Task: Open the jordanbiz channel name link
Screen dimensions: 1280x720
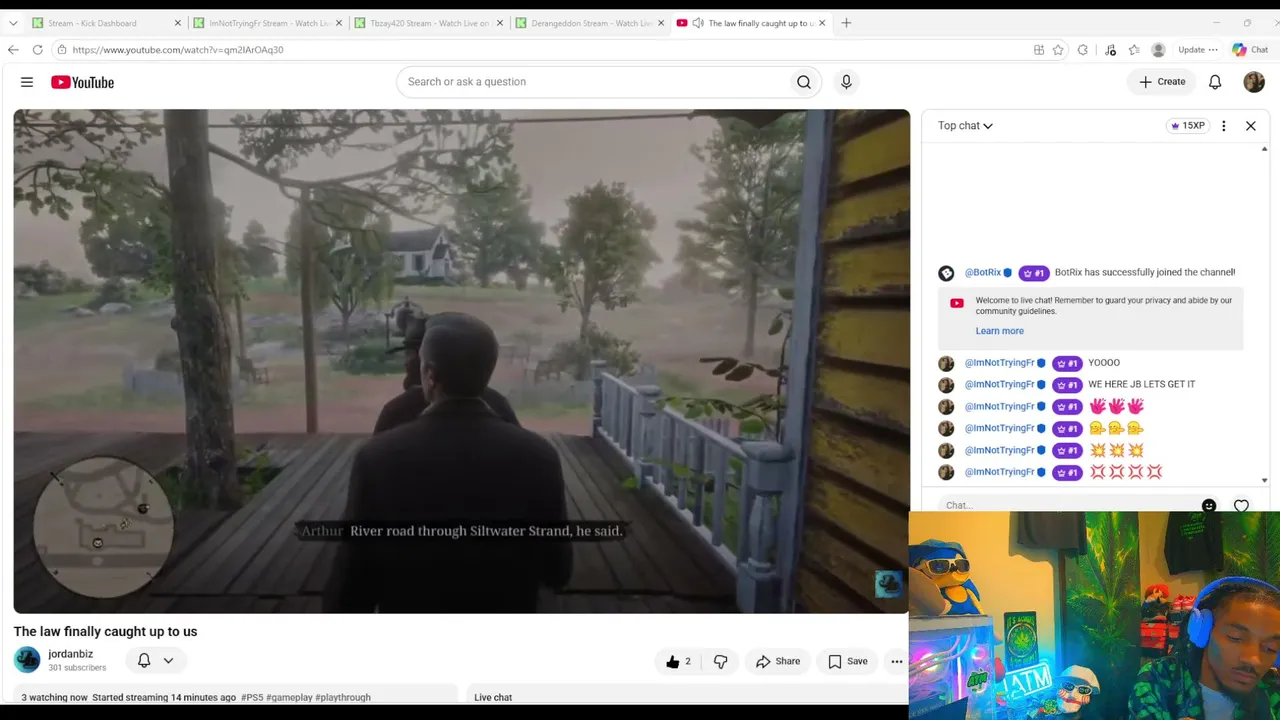Action: pos(70,654)
